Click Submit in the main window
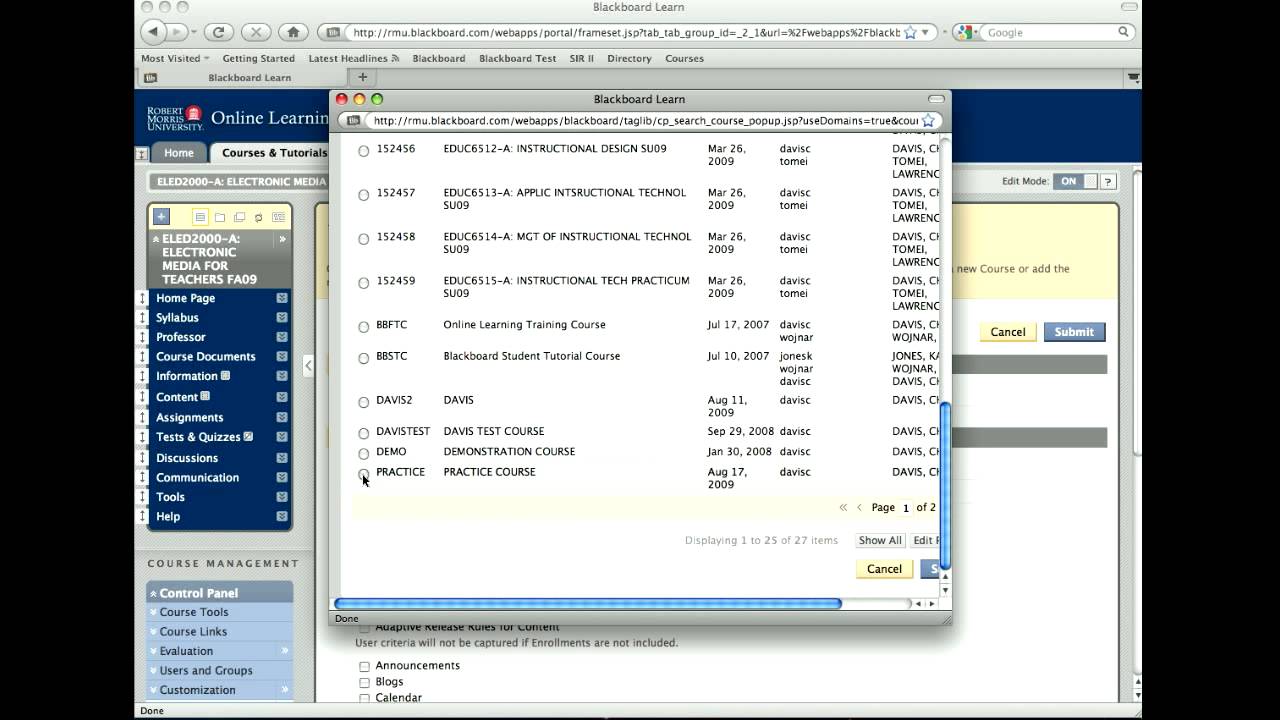The height and width of the screenshot is (720, 1280). point(1074,332)
